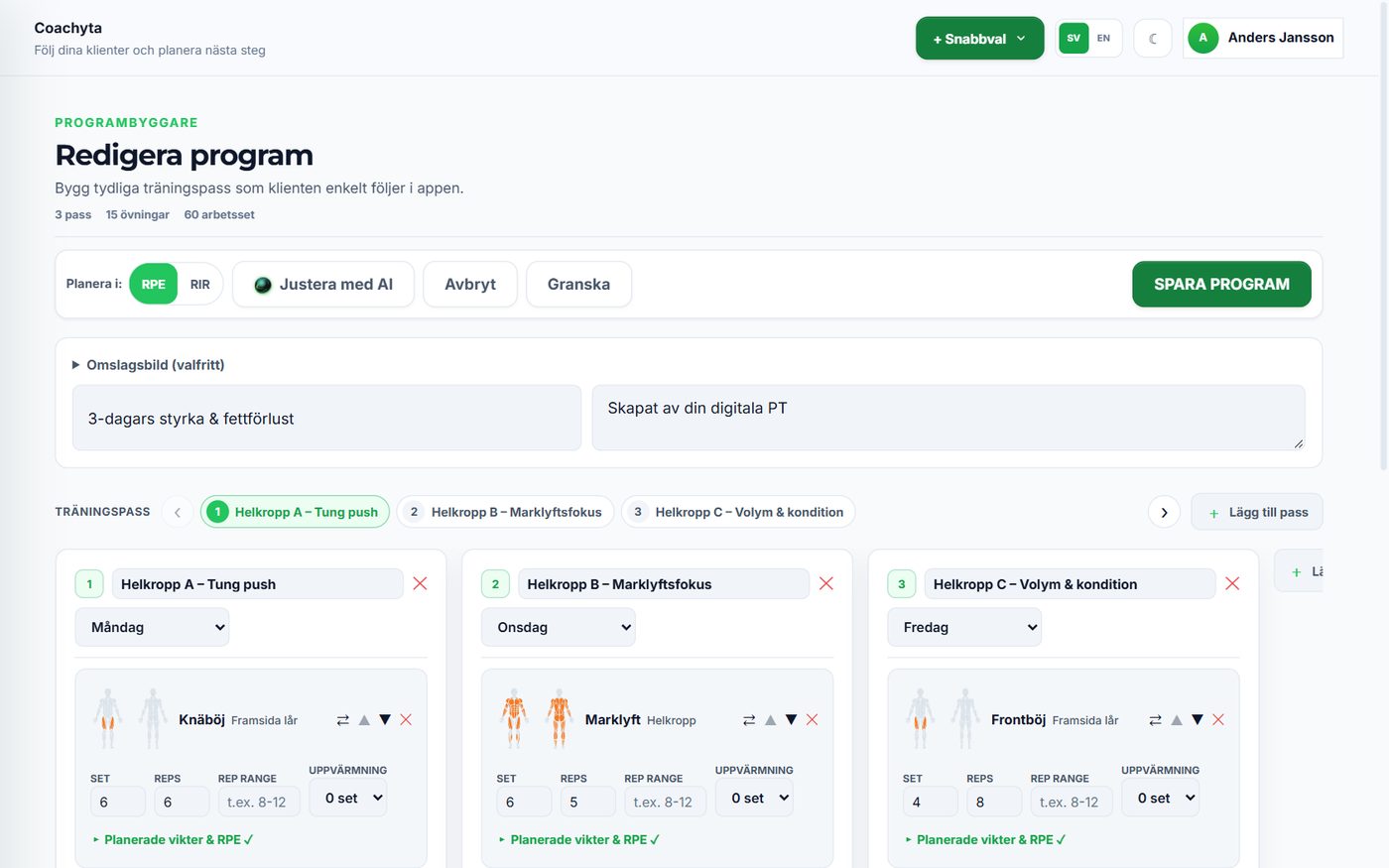This screenshot has width=1389, height=868.
Task: Click the Marklyft muscle map figure
Action: click(x=537, y=719)
